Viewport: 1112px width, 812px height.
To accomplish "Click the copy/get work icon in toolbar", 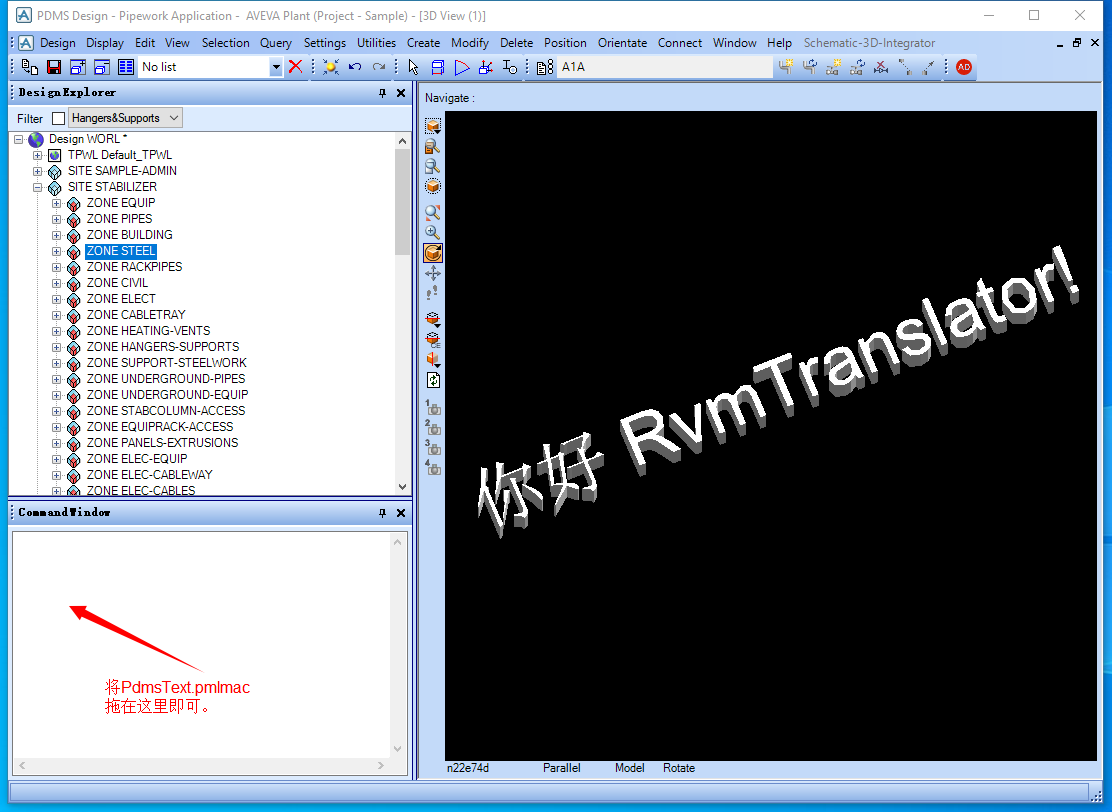I will click(30, 67).
